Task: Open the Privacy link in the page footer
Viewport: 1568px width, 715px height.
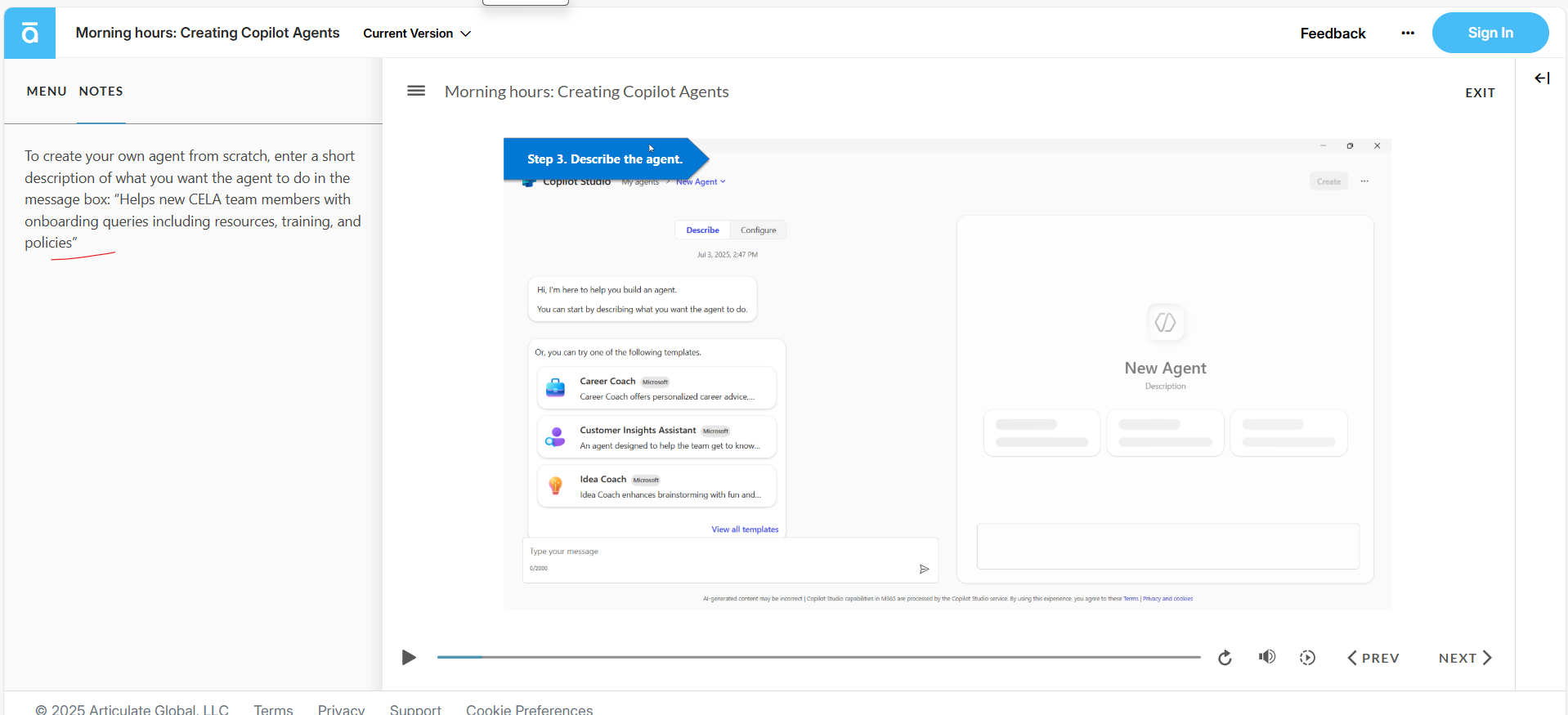Action: 341,708
